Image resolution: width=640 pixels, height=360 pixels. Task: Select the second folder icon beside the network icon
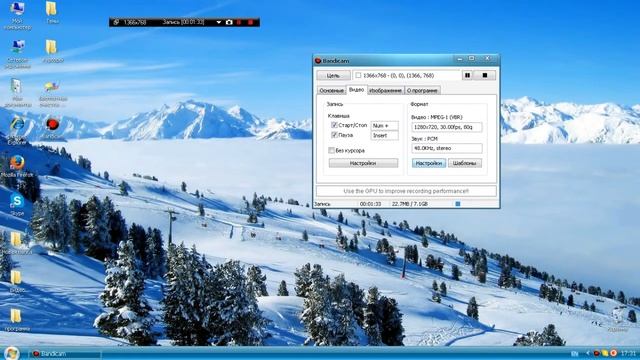point(52,51)
